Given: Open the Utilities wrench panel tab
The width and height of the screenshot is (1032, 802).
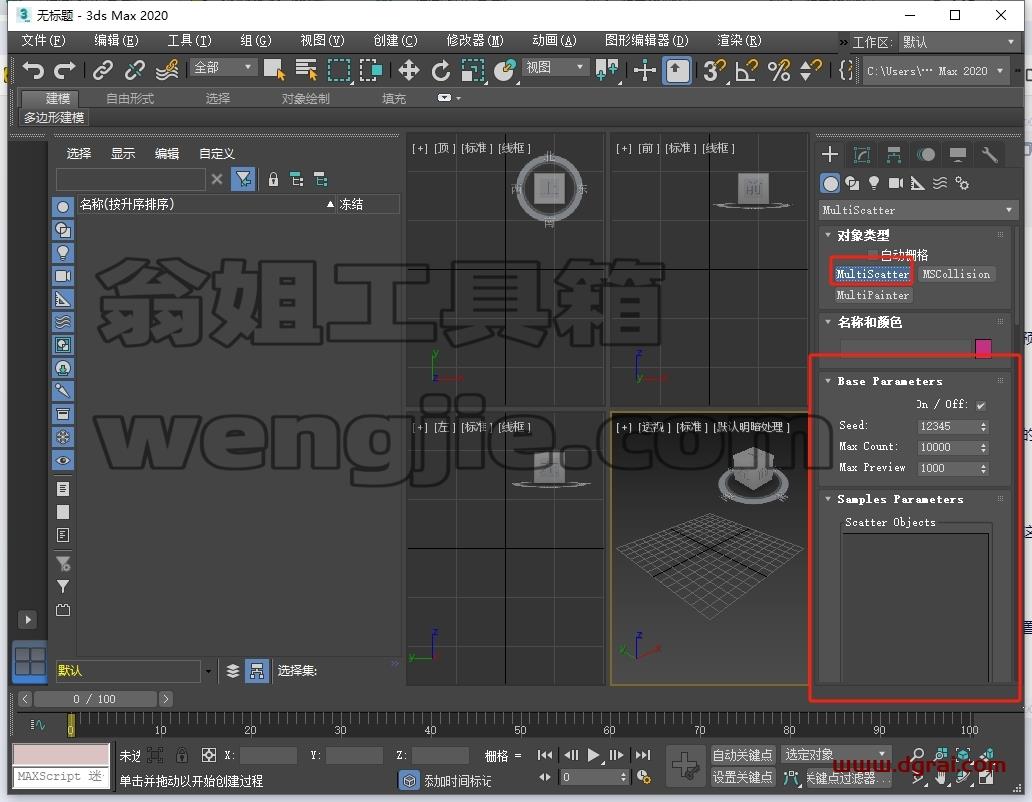Looking at the screenshot, I should 989,155.
